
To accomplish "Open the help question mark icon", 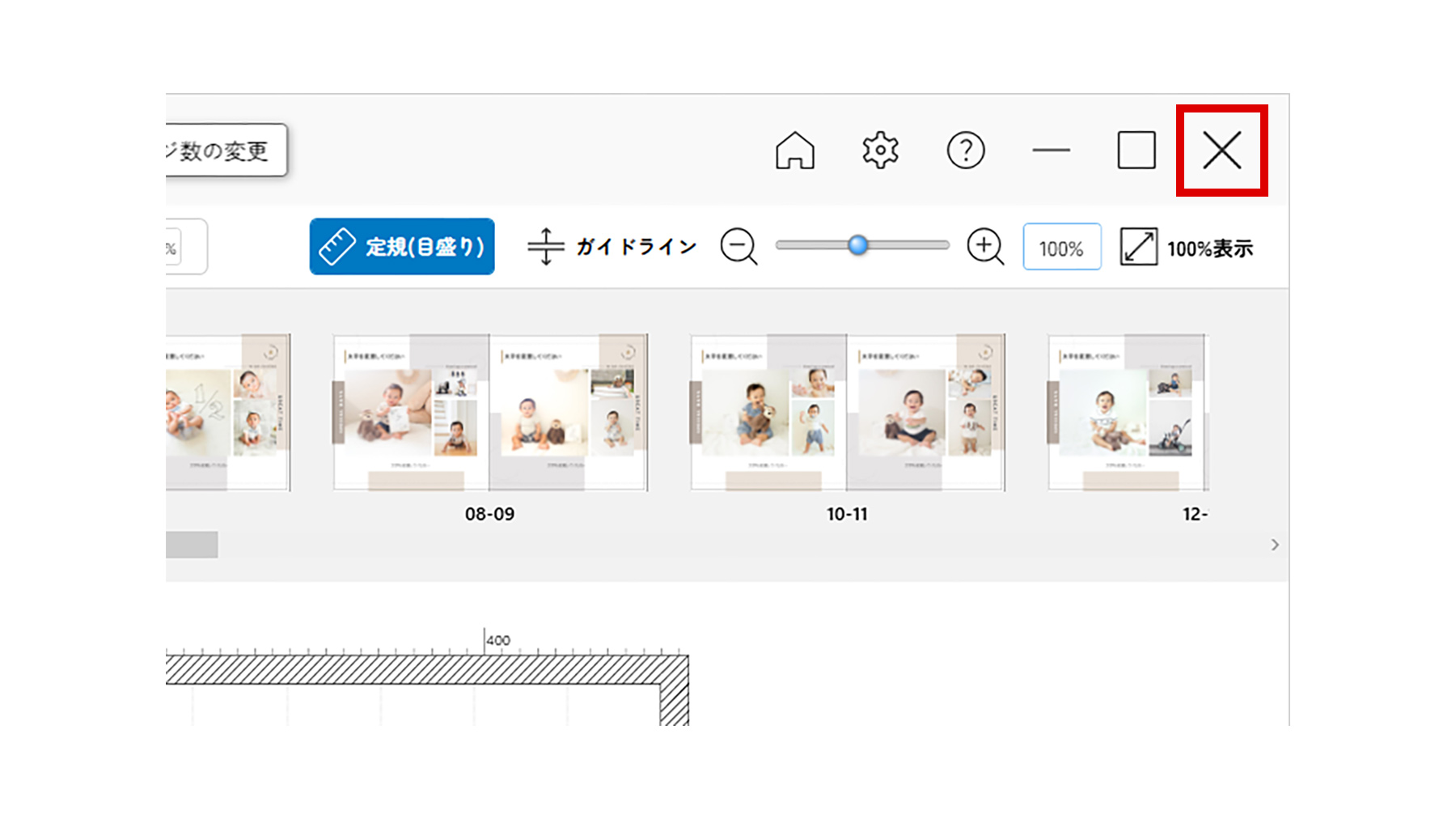I will click(966, 151).
